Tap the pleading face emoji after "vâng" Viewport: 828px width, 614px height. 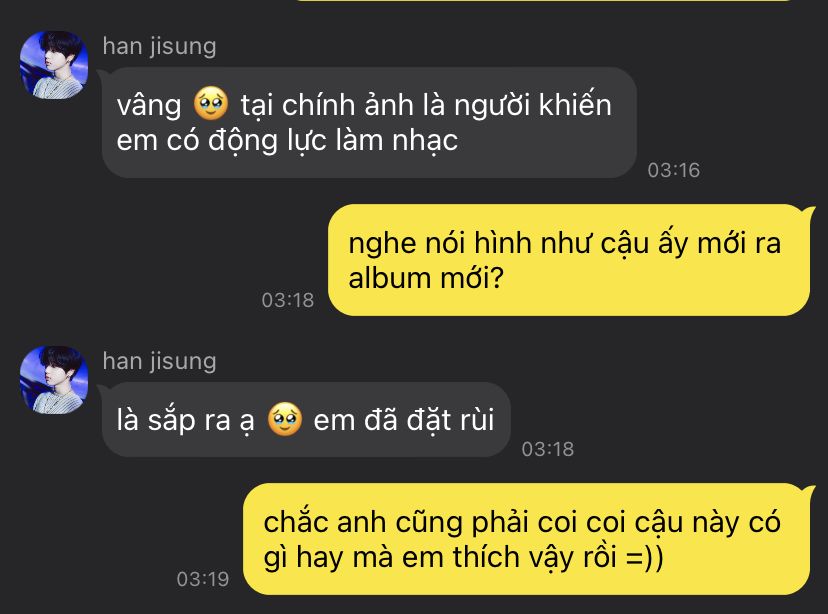211,103
